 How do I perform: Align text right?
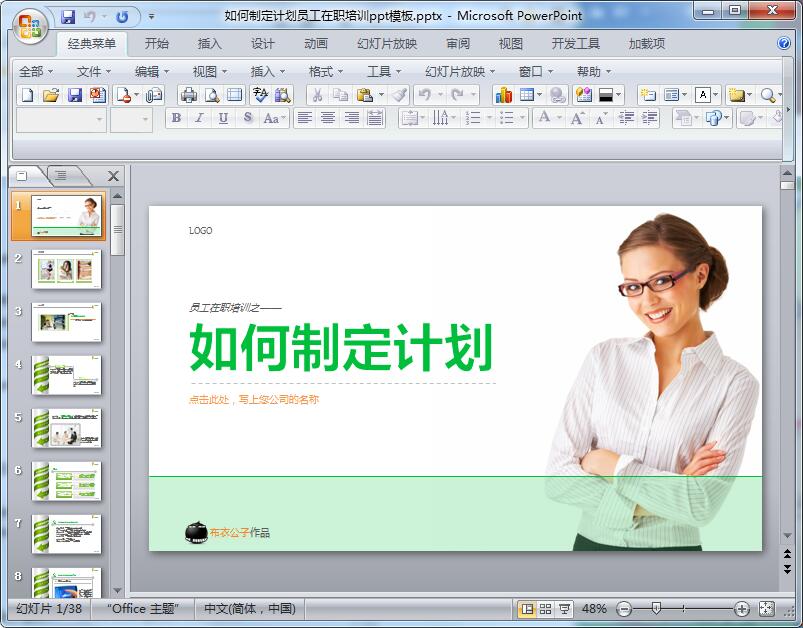351,118
